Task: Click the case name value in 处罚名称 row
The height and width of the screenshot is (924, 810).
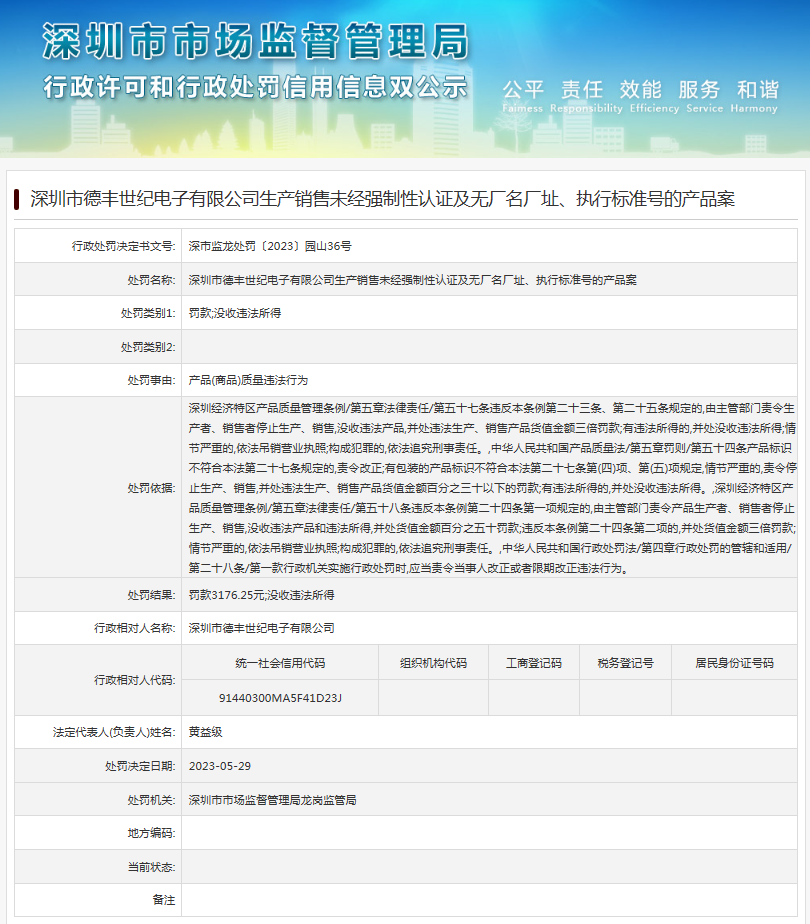Action: (x=412, y=280)
